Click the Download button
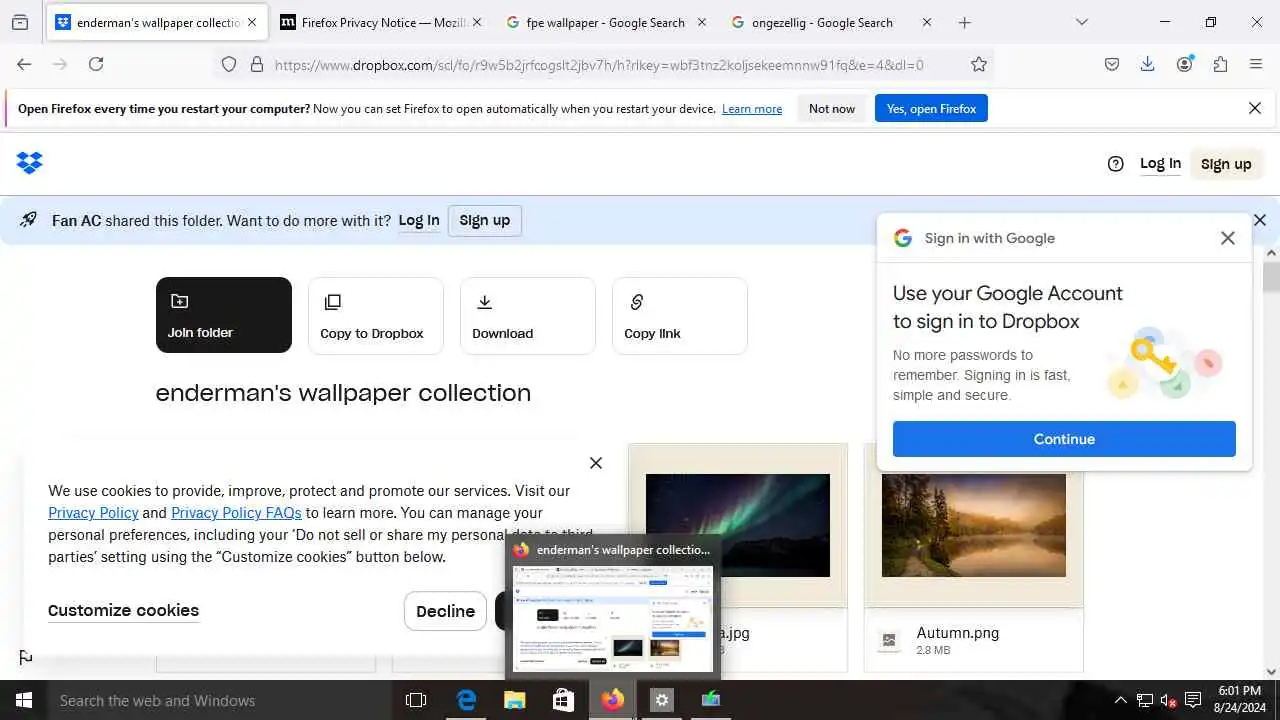Viewport: 1280px width, 720px height. (528, 315)
